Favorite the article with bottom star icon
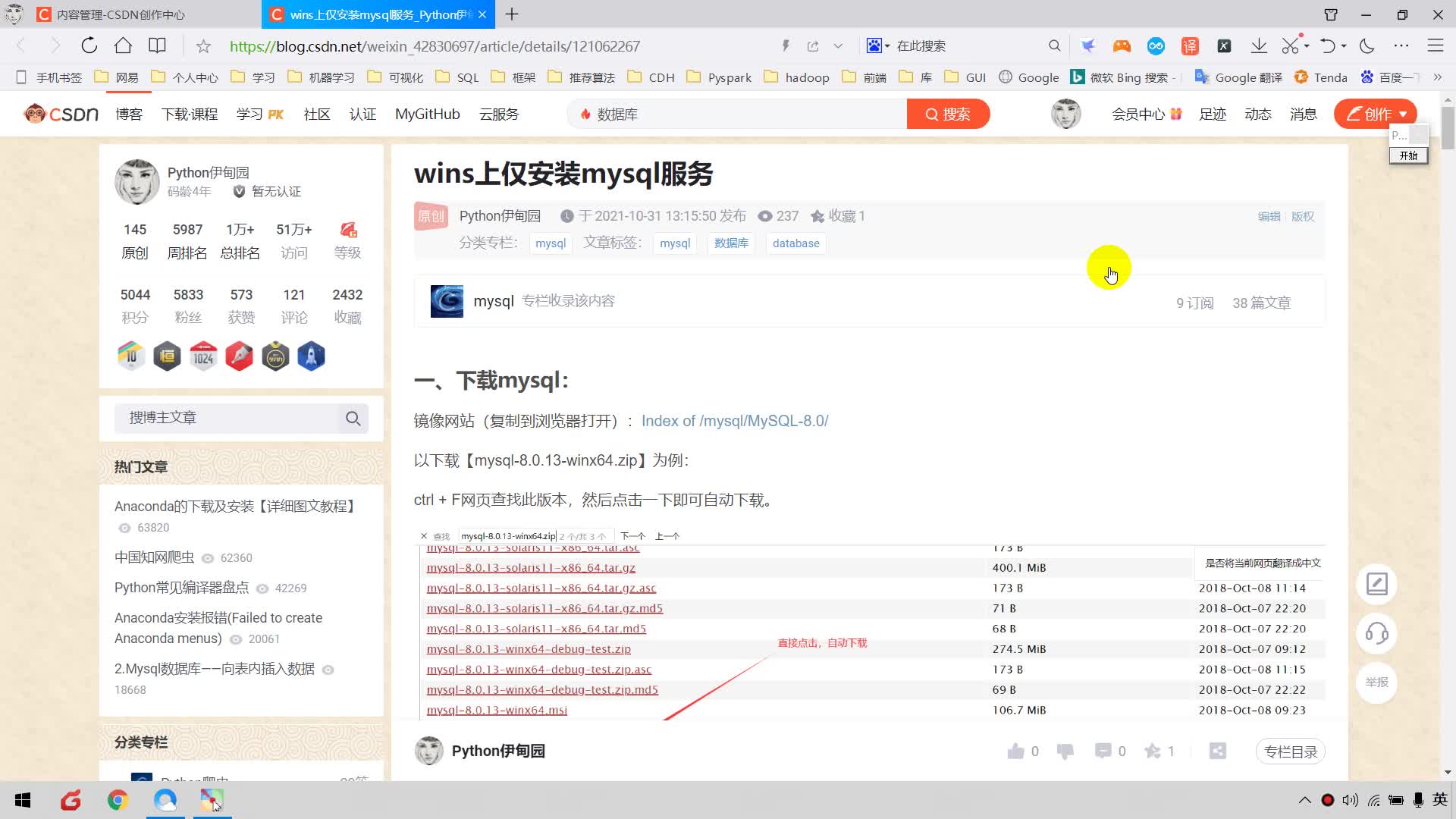Viewport: 1456px width, 819px height. pos(1153,752)
